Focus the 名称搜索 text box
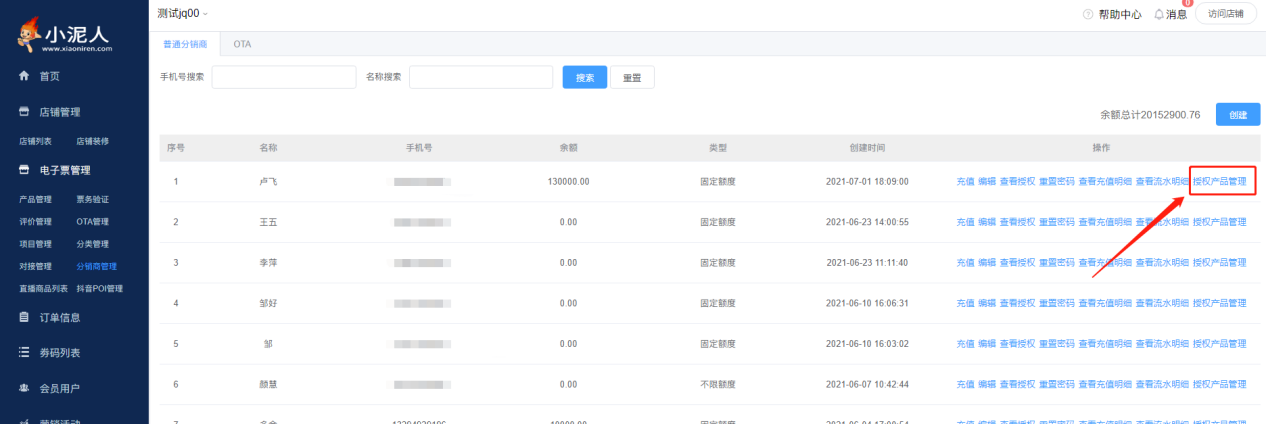The height and width of the screenshot is (424, 1266). click(481, 78)
